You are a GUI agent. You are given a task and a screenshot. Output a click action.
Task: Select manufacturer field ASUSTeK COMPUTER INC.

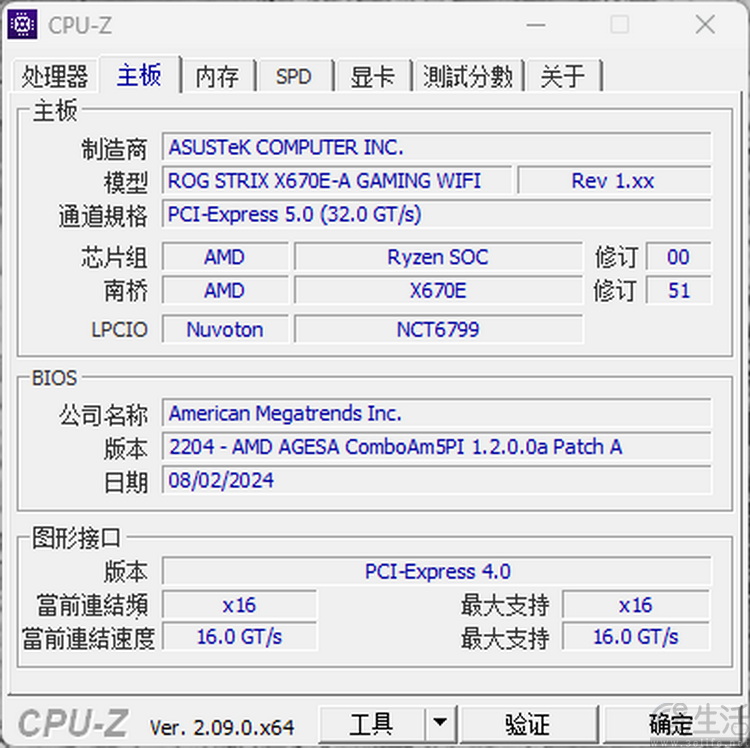(436, 147)
